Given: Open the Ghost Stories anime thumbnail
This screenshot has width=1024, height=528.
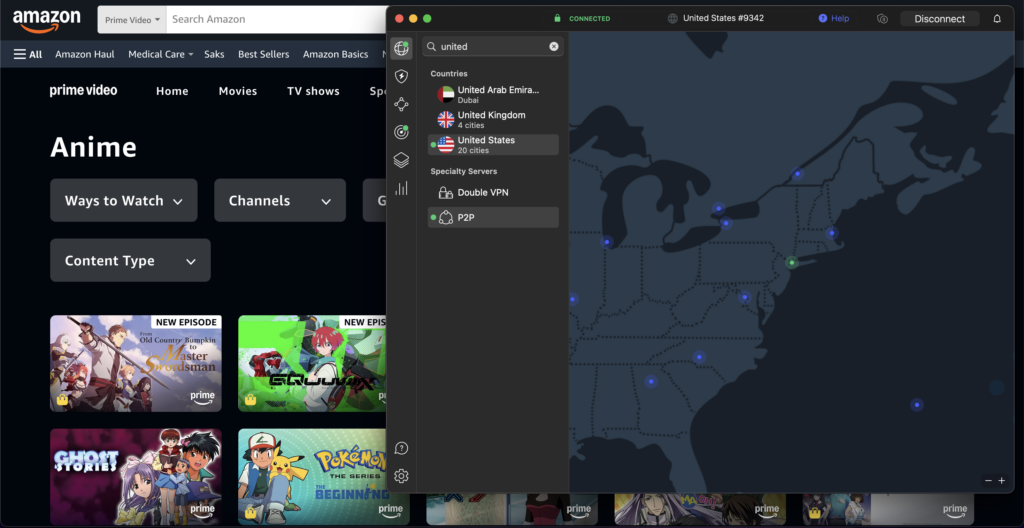Looking at the screenshot, I should coord(136,476).
